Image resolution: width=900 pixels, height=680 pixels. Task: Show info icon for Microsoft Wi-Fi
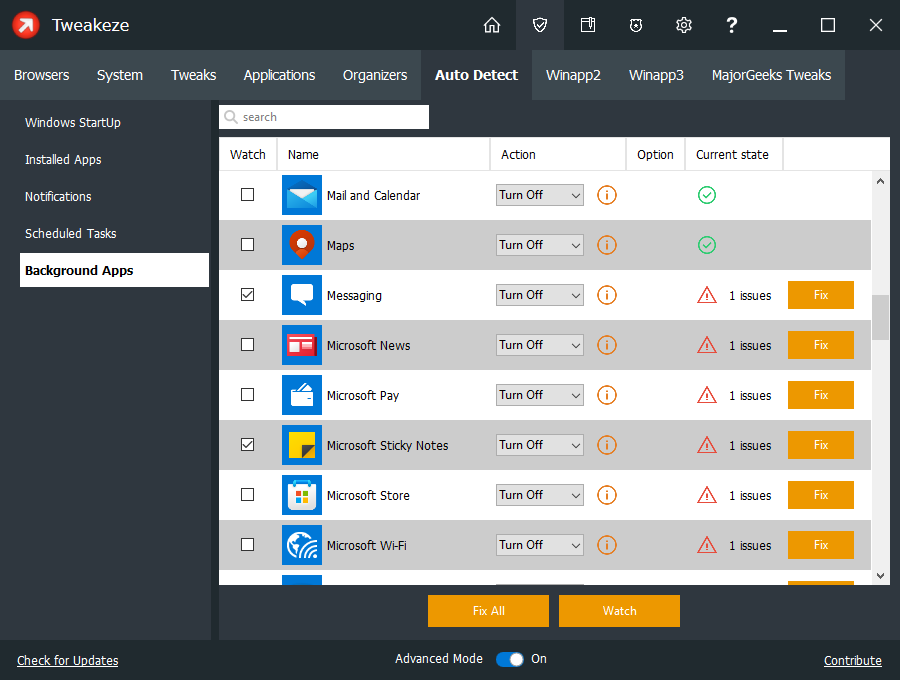[x=607, y=545]
